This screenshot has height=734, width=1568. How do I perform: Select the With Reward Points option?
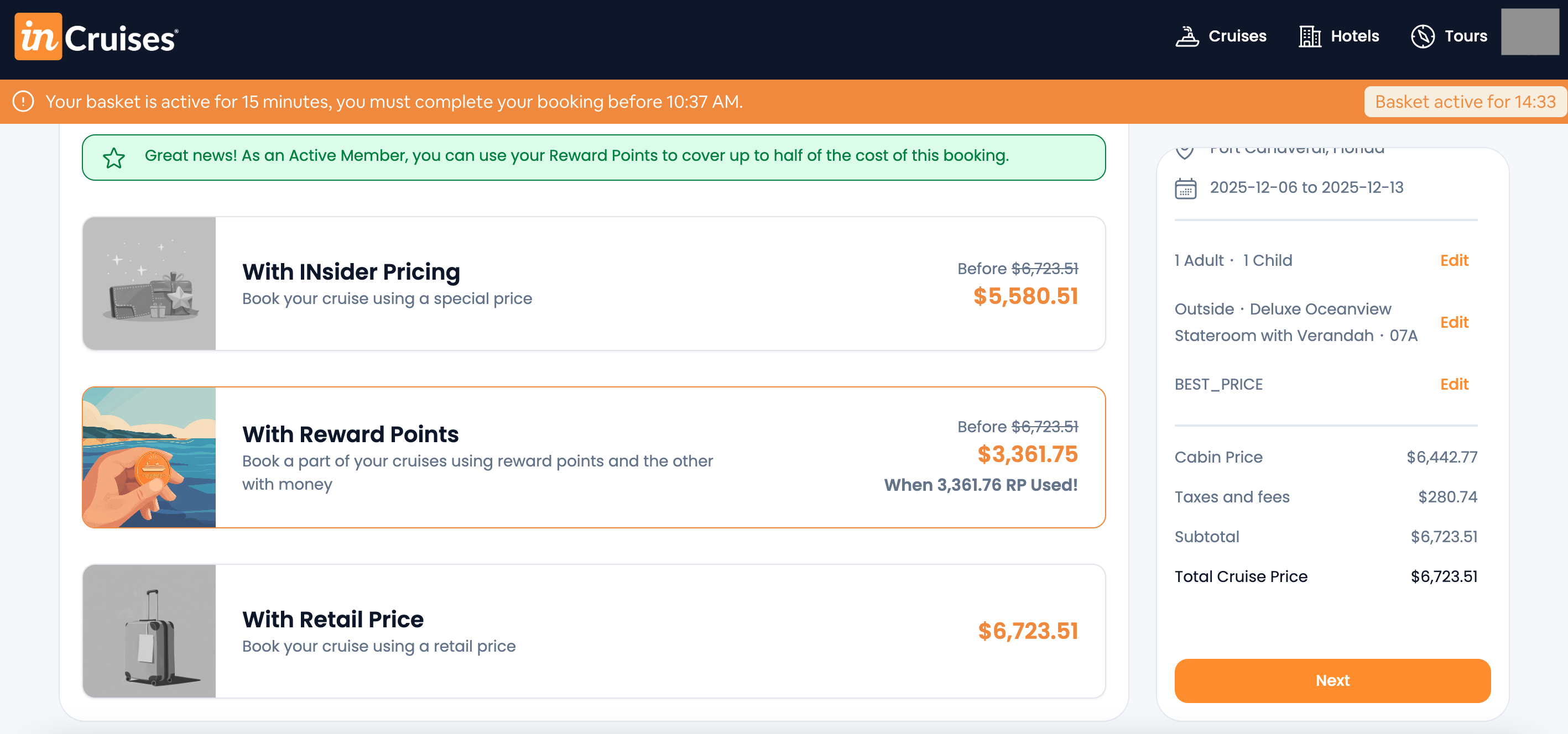tap(593, 457)
